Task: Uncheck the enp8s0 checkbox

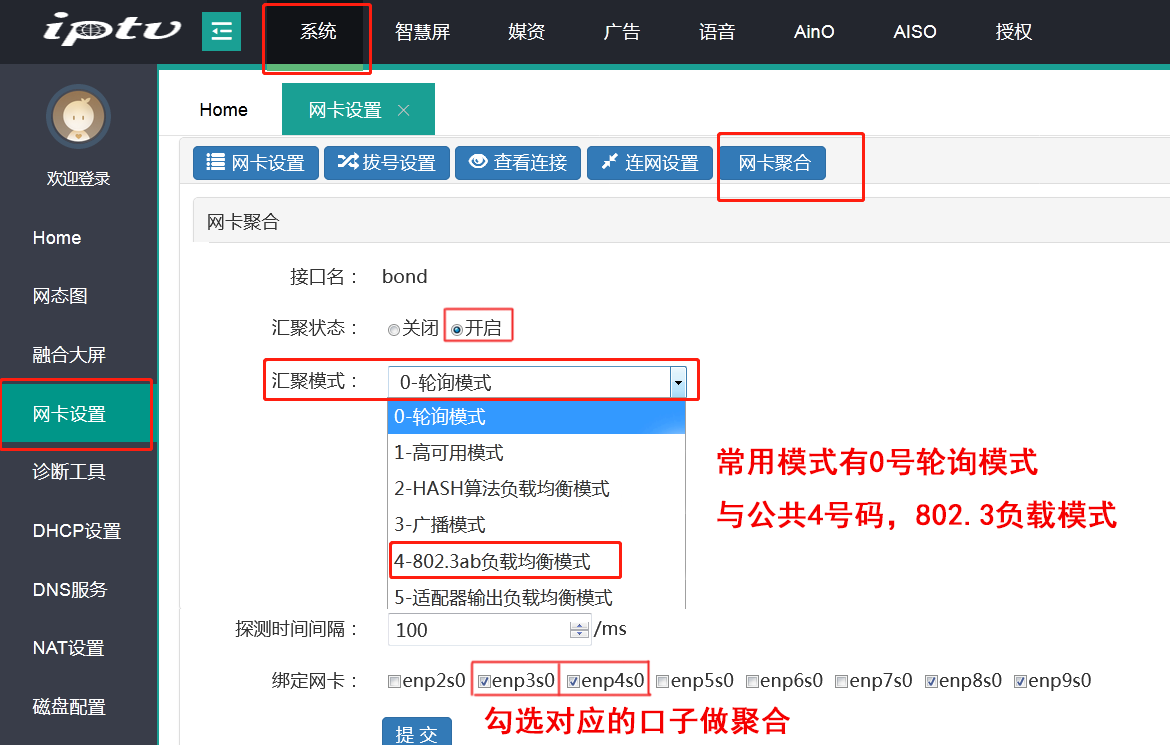Action: pyautogui.click(x=932, y=682)
